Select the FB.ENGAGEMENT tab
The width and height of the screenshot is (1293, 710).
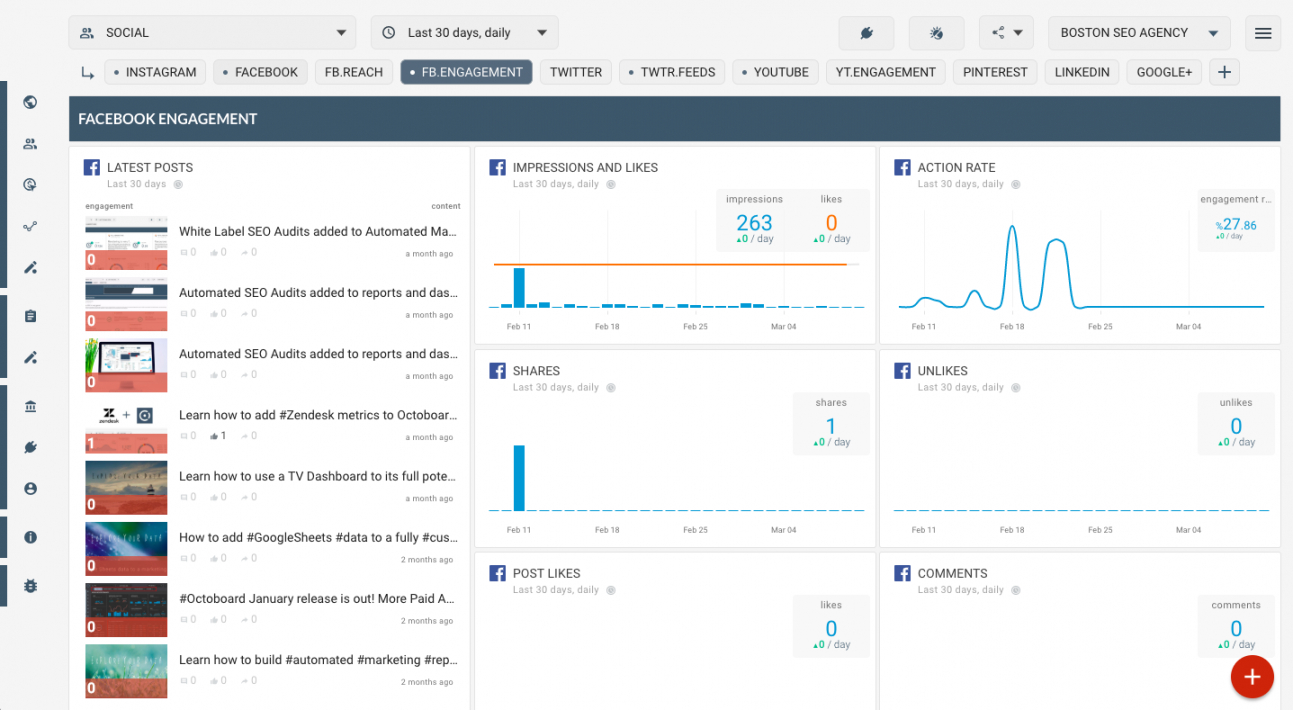click(x=467, y=72)
